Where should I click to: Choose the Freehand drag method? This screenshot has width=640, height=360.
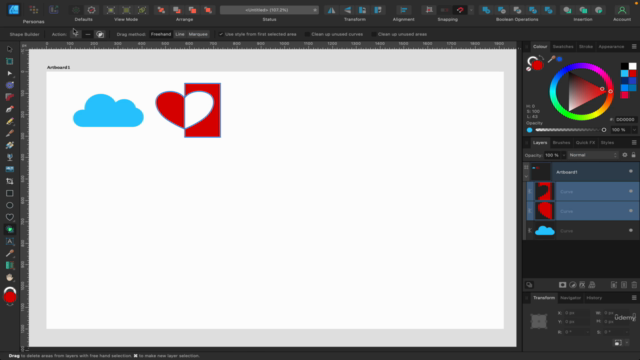tap(161, 34)
